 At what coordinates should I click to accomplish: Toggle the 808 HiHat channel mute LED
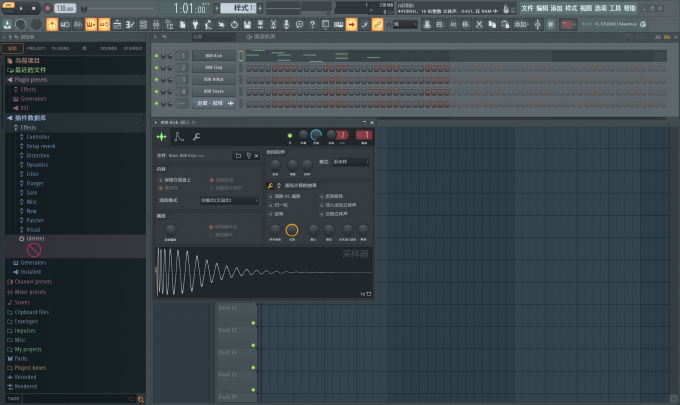[156, 80]
